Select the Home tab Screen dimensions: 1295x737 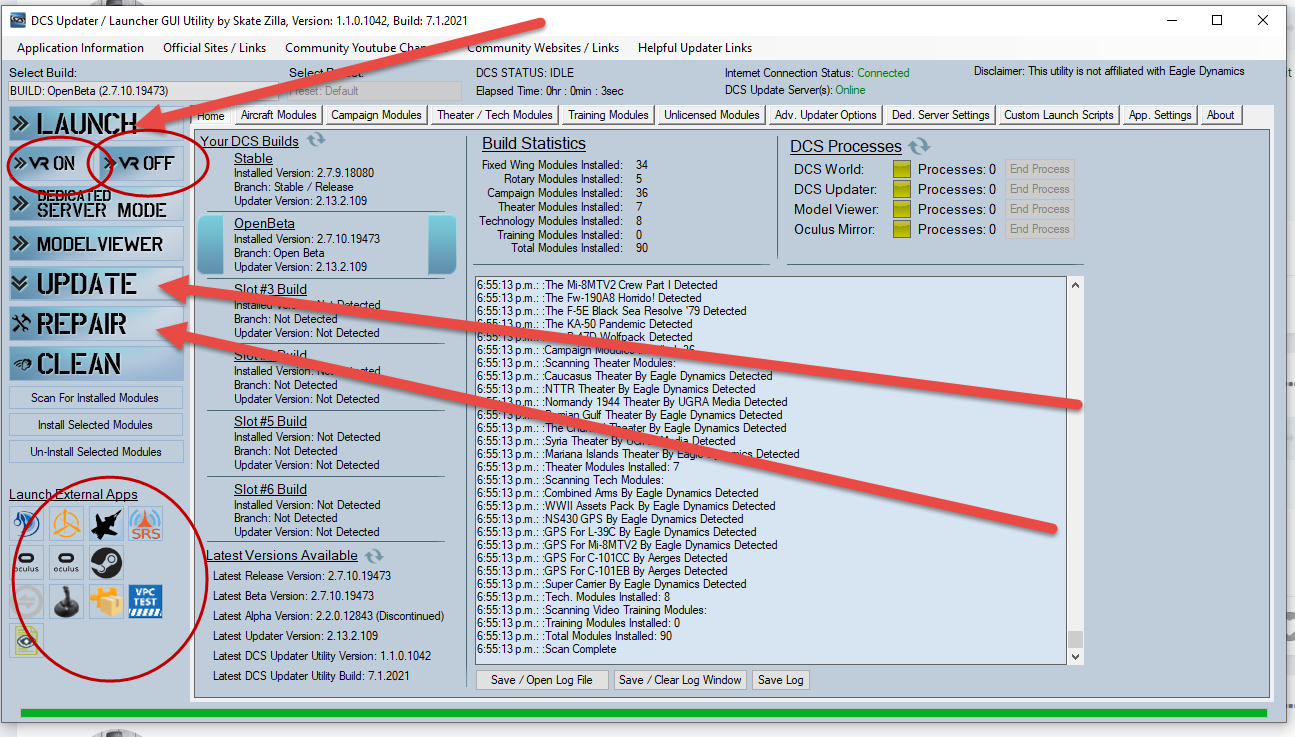[x=211, y=116]
